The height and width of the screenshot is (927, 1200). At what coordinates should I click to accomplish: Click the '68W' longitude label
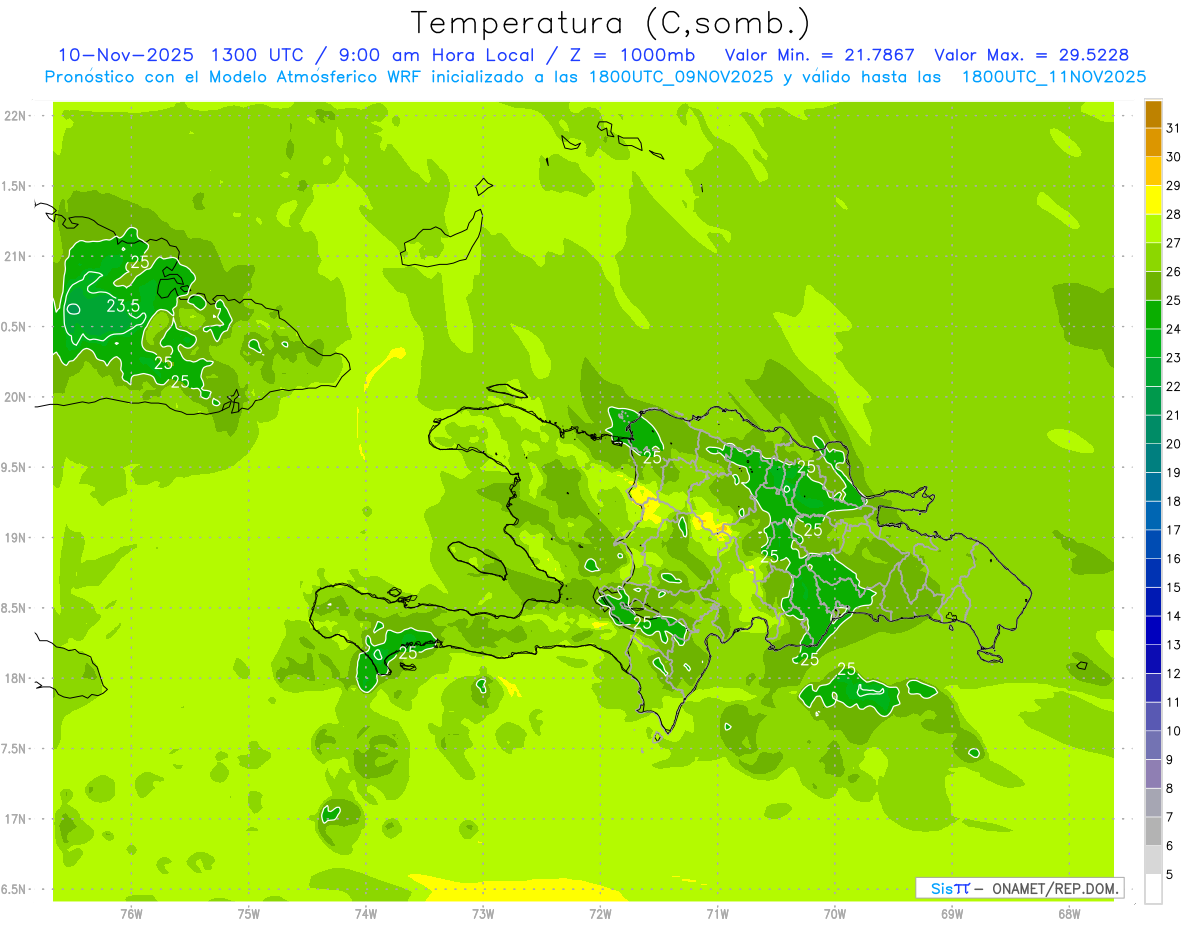point(1069,913)
